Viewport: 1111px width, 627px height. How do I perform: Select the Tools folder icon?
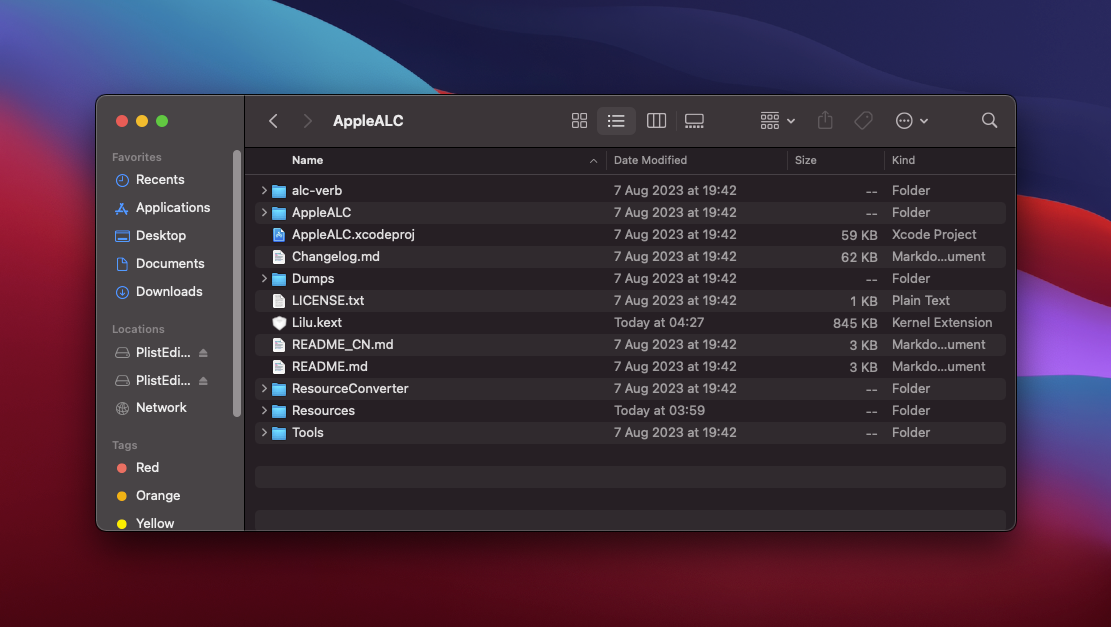[279, 433]
